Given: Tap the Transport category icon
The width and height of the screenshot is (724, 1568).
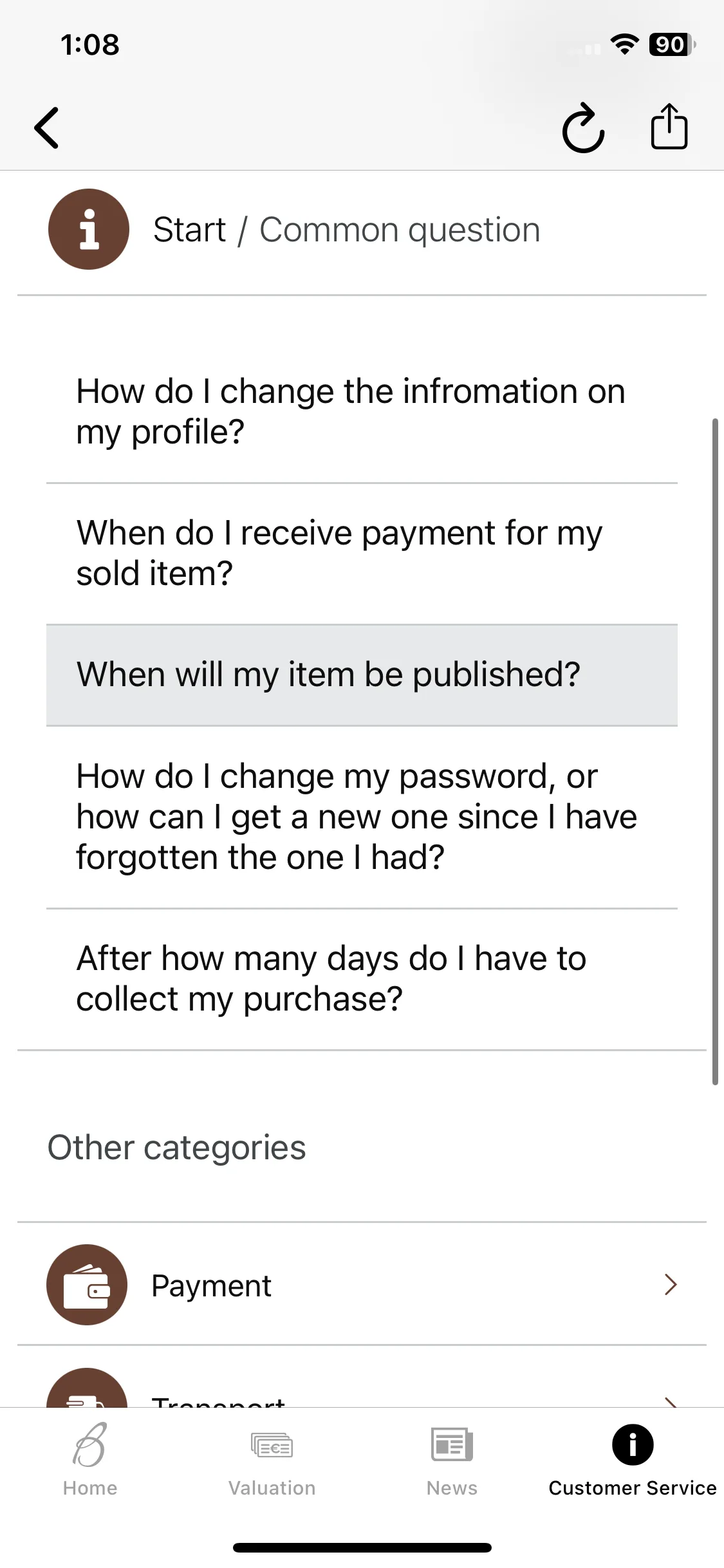Looking at the screenshot, I should point(87,1388).
